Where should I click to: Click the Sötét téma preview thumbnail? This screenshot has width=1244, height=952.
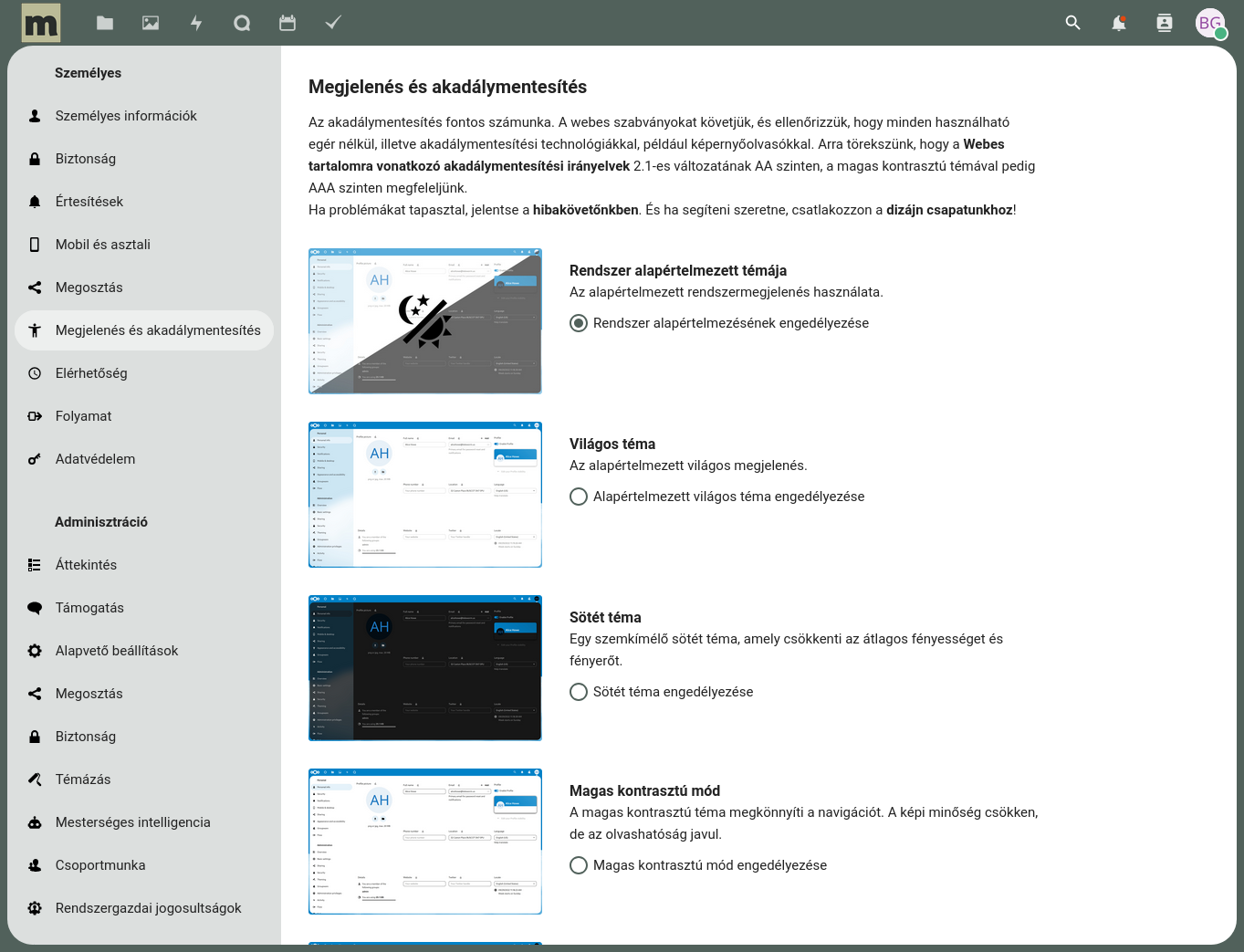click(x=425, y=668)
